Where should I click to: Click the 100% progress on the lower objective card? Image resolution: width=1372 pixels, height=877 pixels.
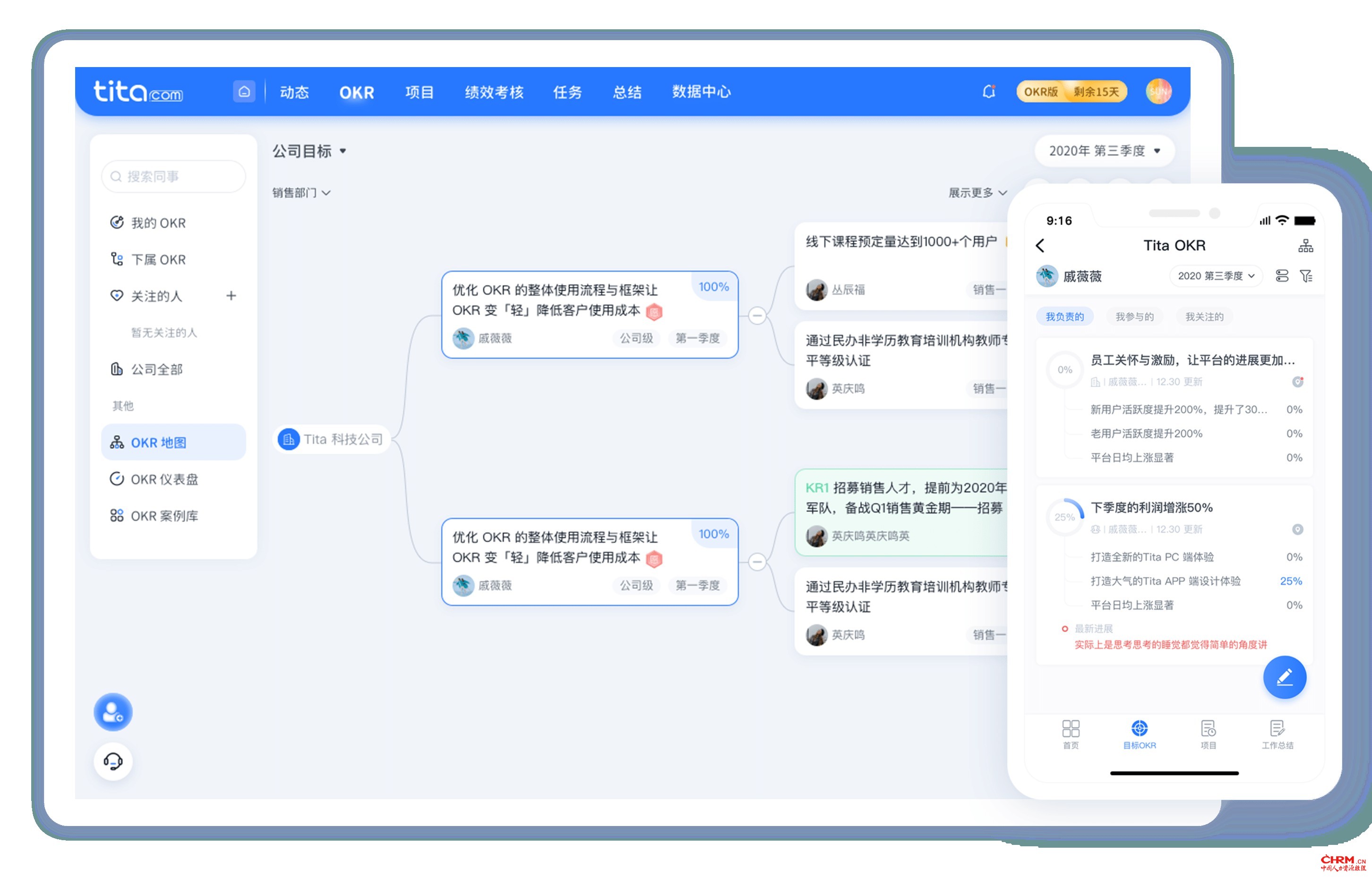tap(714, 534)
